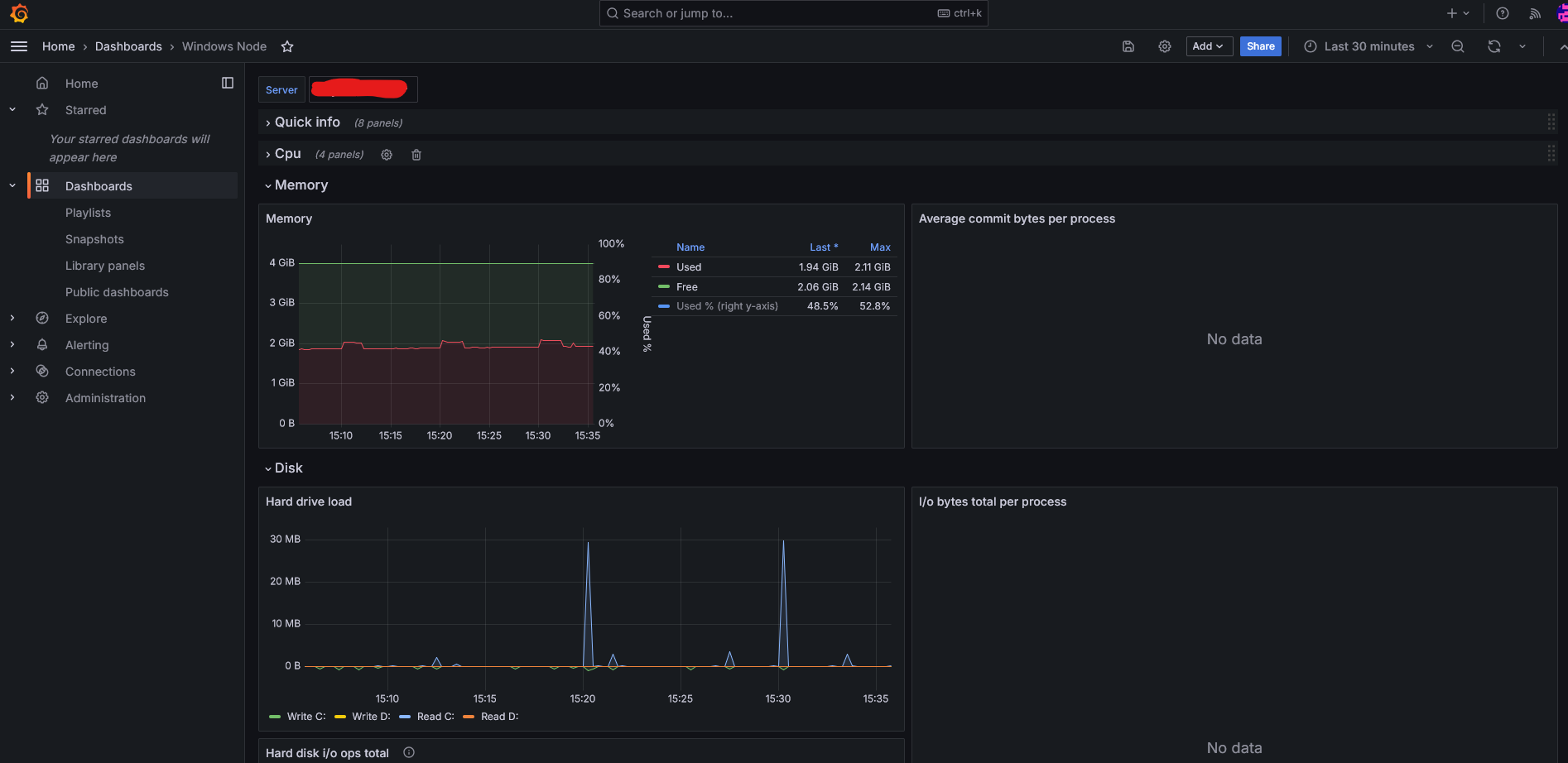Click the Connections sidebar icon
1568x763 pixels.
tap(42, 372)
